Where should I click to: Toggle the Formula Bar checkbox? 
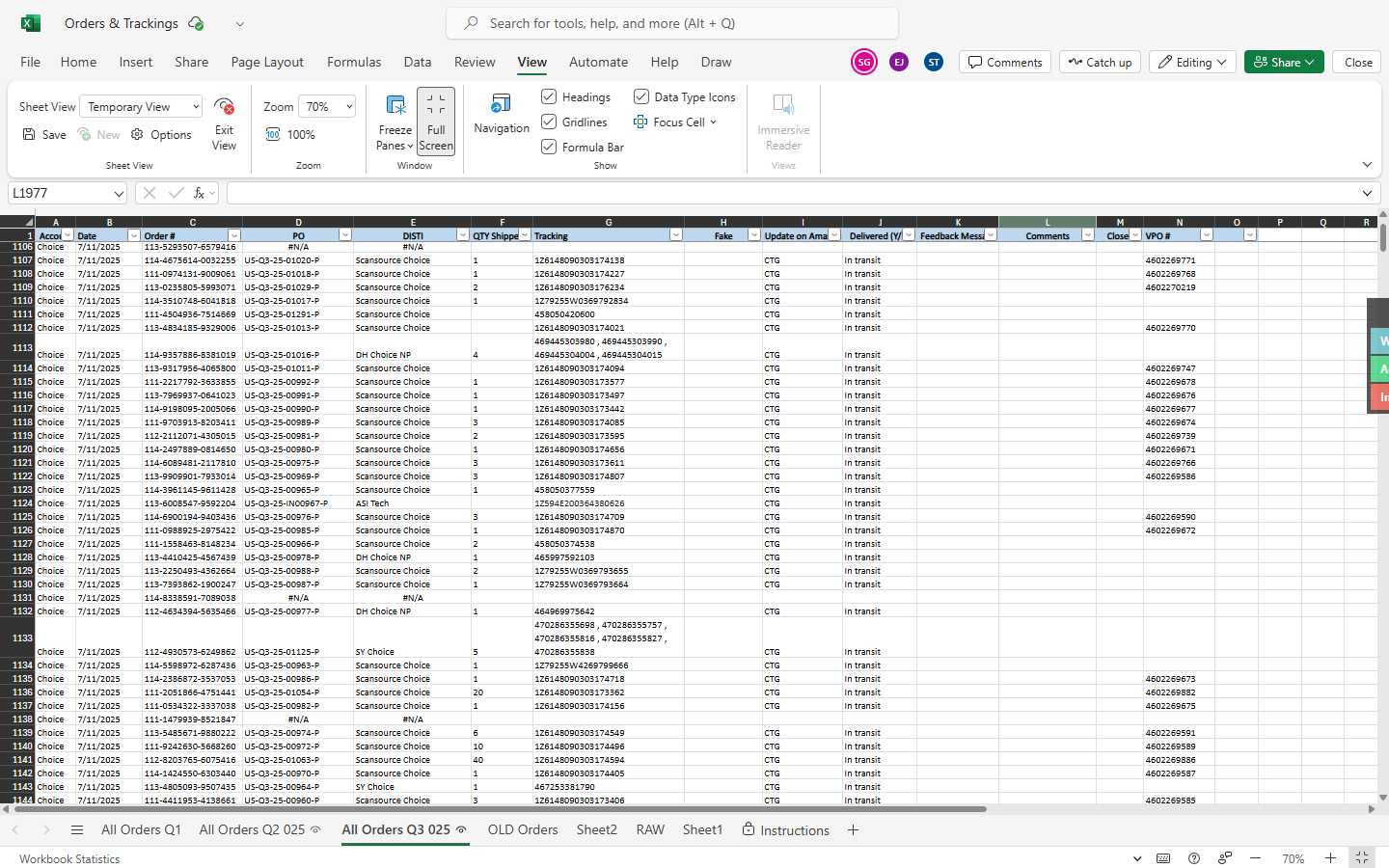click(549, 147)
